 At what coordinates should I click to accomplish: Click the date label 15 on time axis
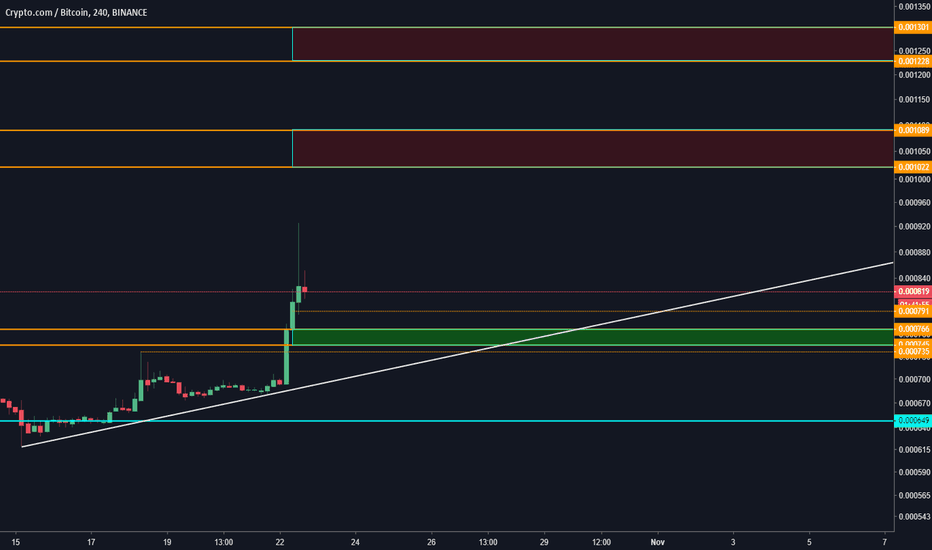coord(15,542)
